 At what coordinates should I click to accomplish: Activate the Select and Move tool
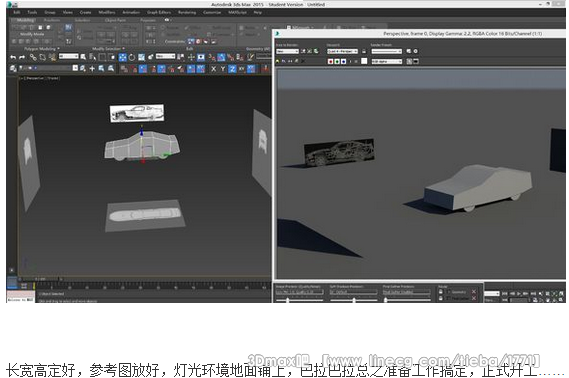point(123,57)
